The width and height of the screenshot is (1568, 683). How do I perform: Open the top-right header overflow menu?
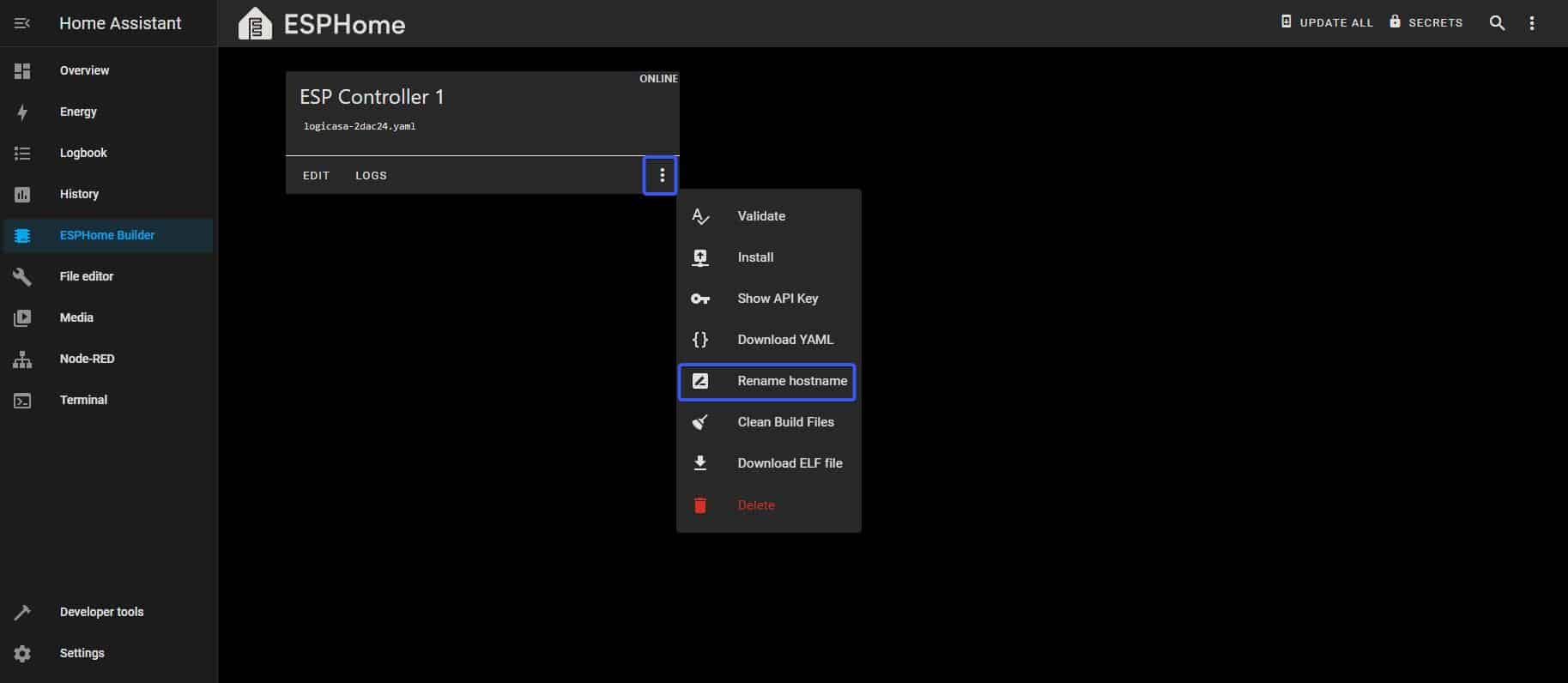coord(1532,23)
